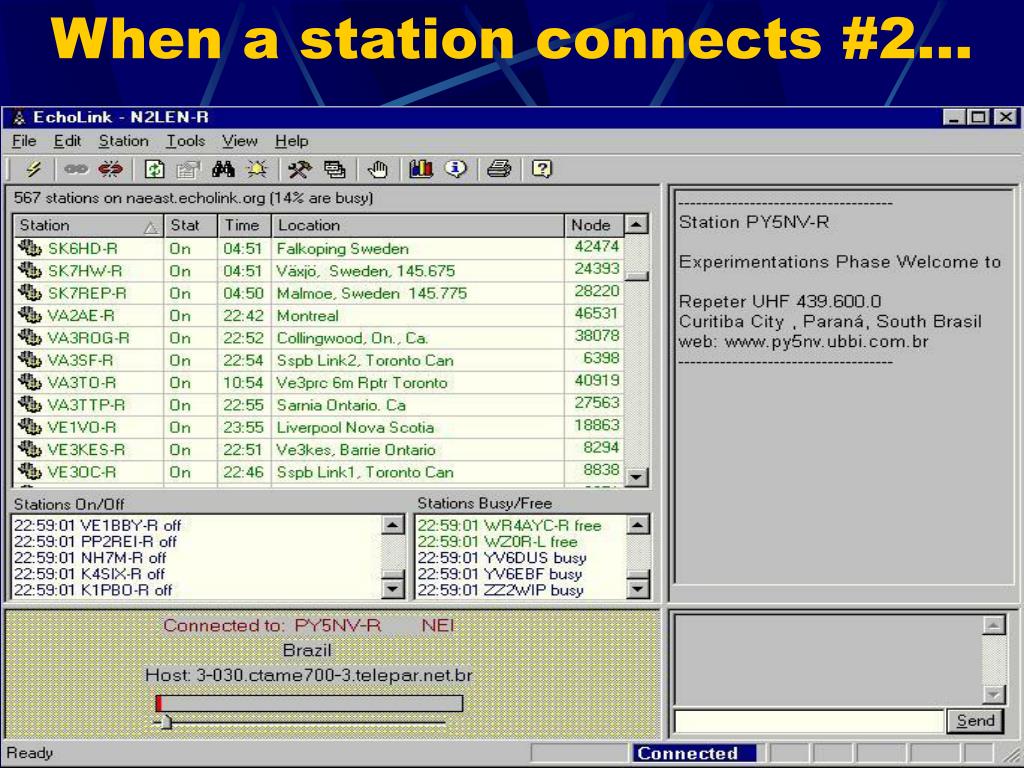Screen dimensions: 1024x768
Task: Click the green Refresh station list icon
Action: coord(155,170)
